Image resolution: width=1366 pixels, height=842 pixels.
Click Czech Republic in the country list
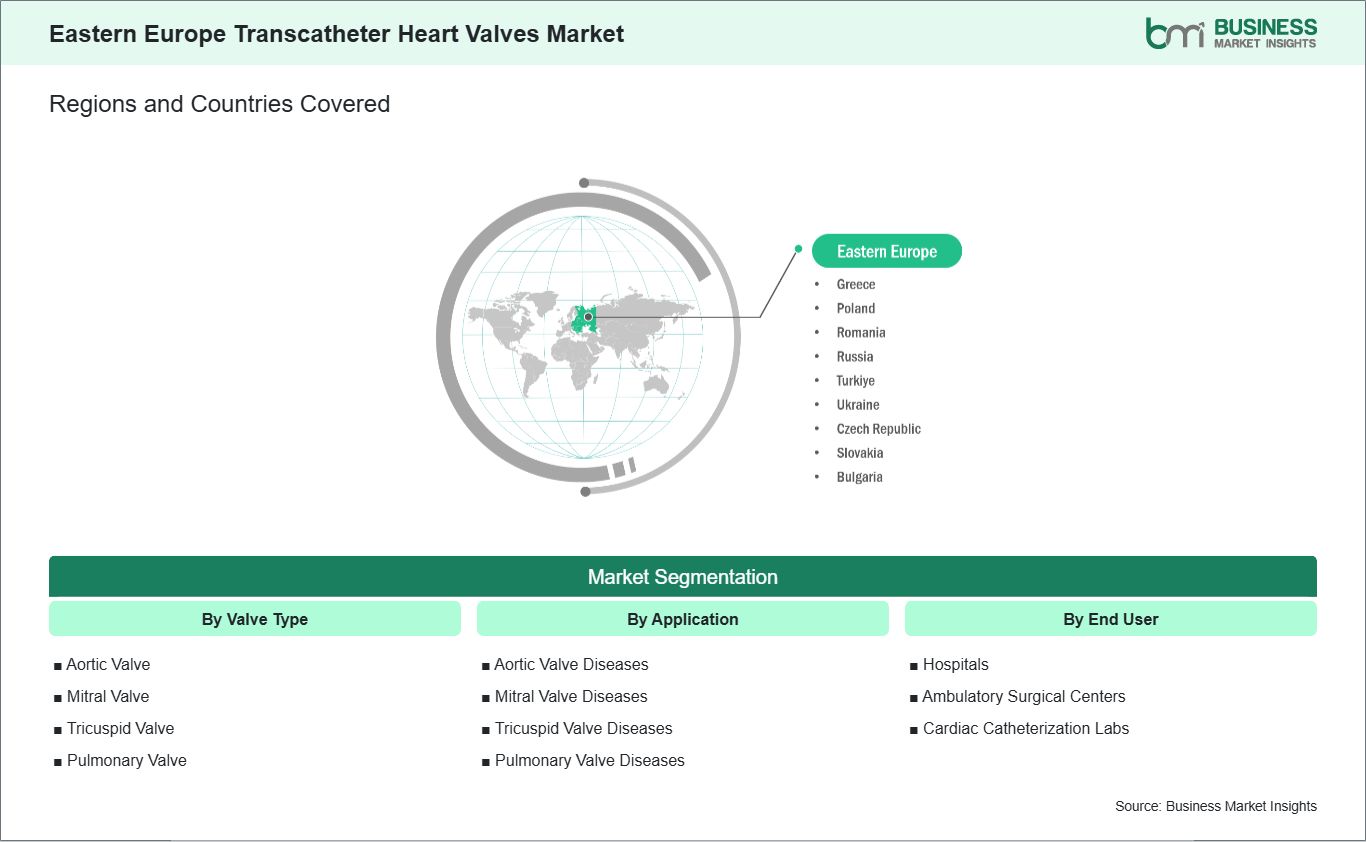click(878, 428)
